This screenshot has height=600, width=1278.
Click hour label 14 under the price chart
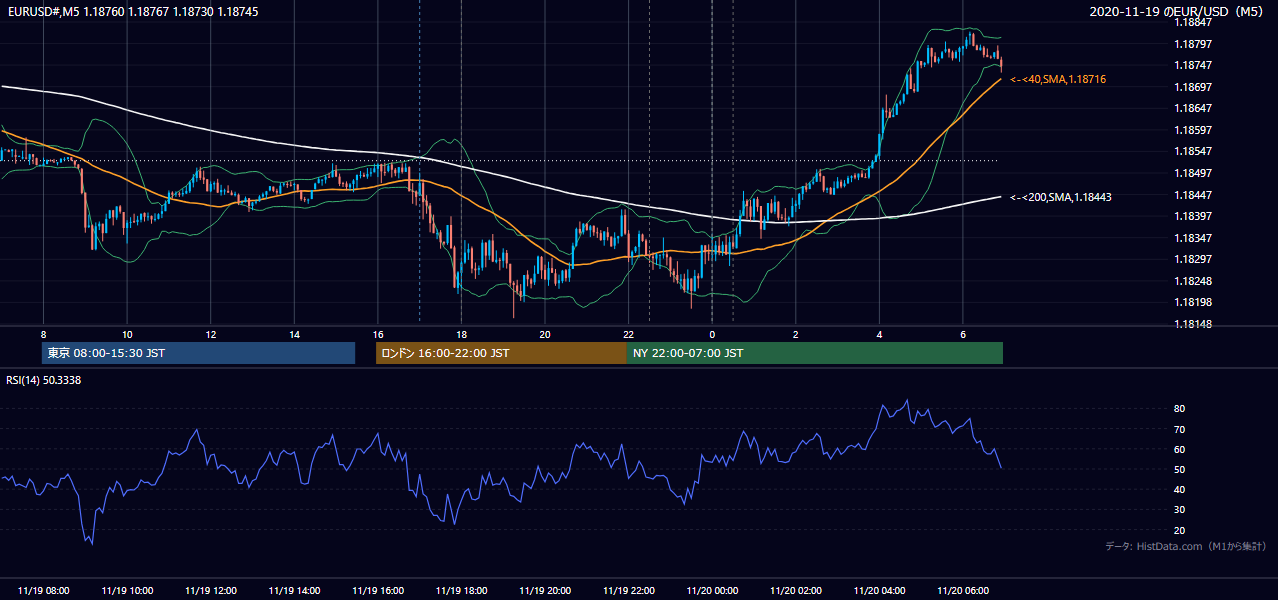pos(294,334)
